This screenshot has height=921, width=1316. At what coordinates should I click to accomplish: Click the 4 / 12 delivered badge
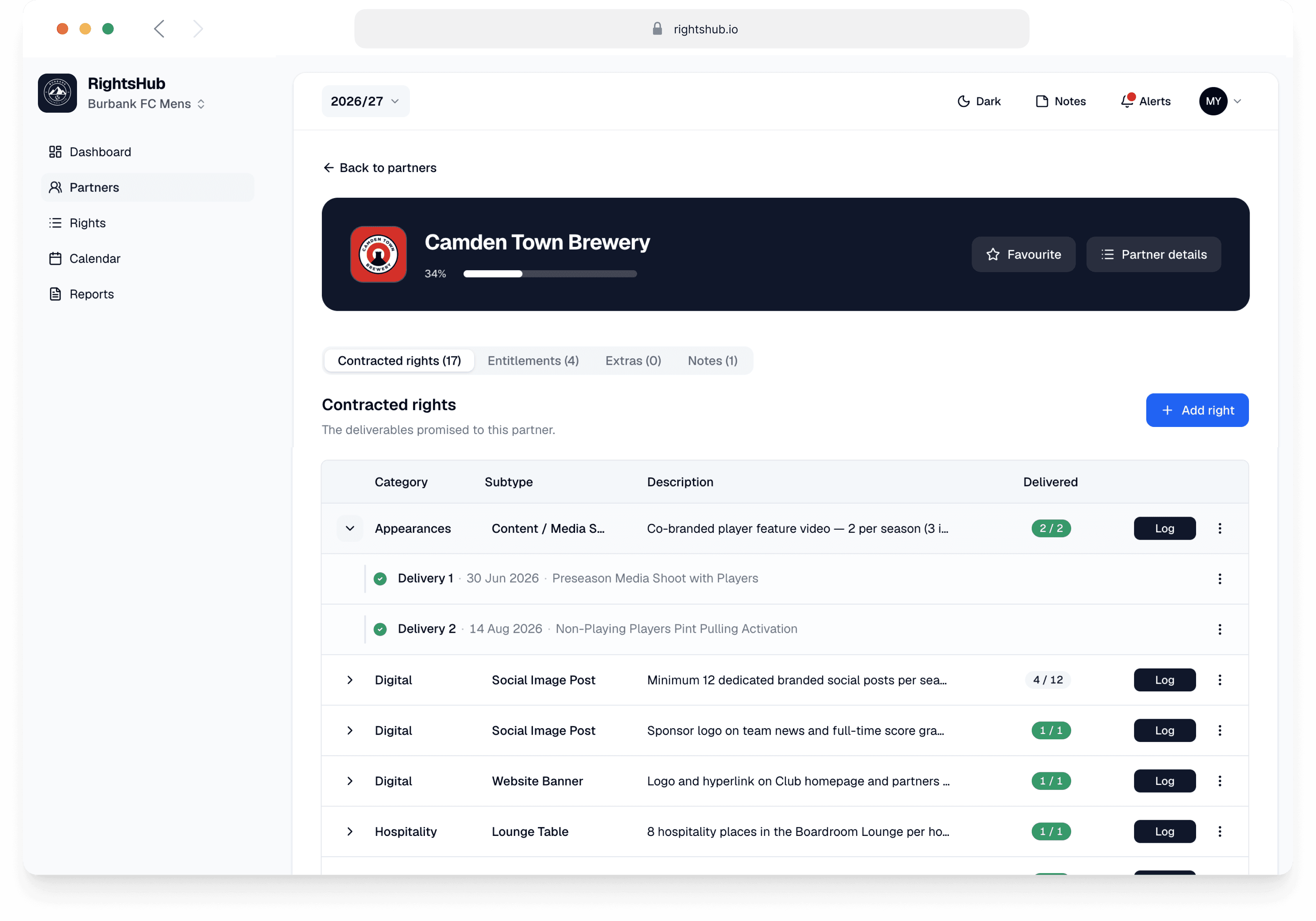point(1048,680)
